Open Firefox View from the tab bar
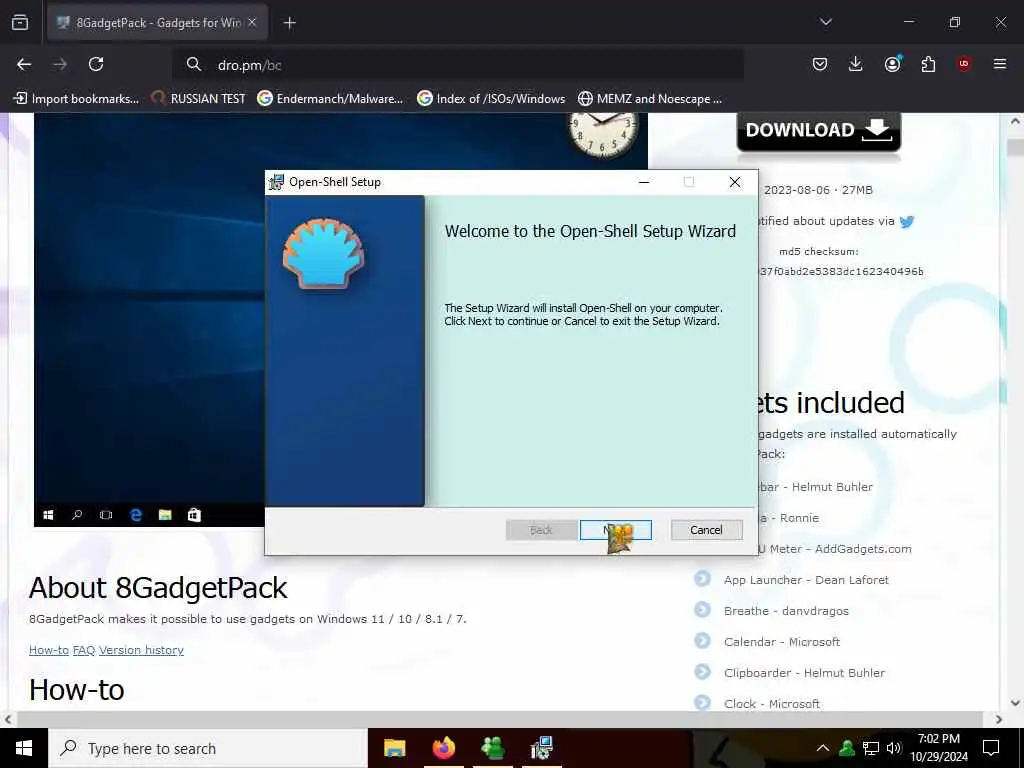Screen dimensions: 1024x768 [x=20, y=23]
